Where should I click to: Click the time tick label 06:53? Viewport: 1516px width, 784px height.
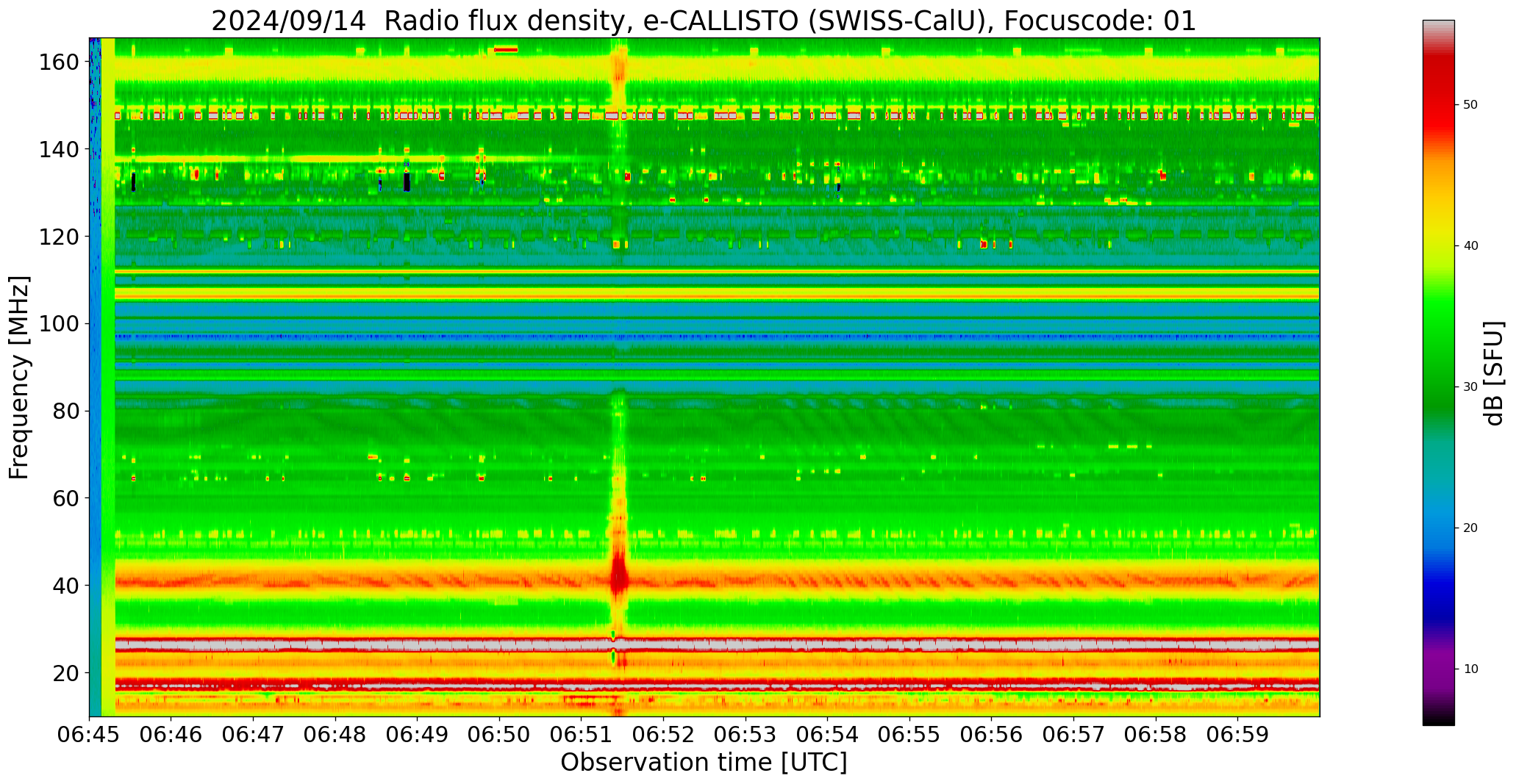[x=746, y=735]
